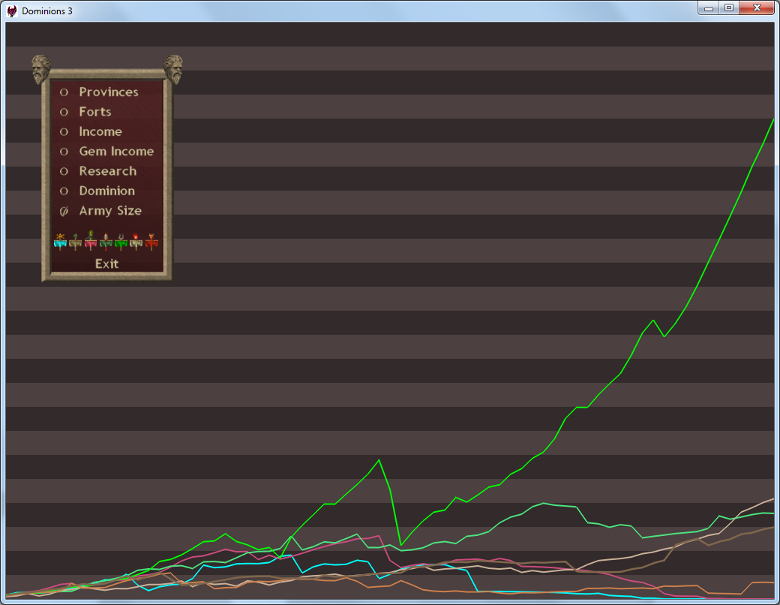This screenshot has width=780, height=605.
Task: Select the Dominion graph option
Action: pyautogui.click(x=98, y=191)
